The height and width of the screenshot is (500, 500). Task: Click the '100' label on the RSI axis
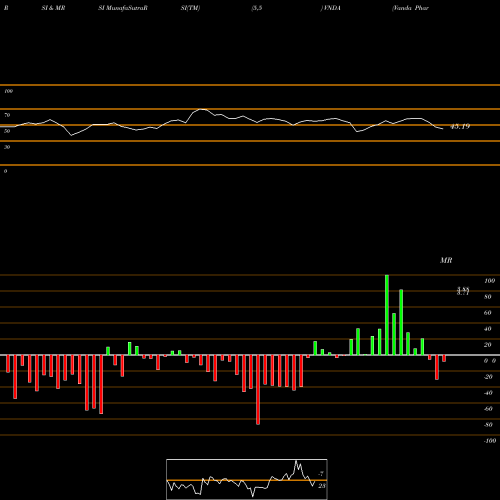(x=8, y=91)
